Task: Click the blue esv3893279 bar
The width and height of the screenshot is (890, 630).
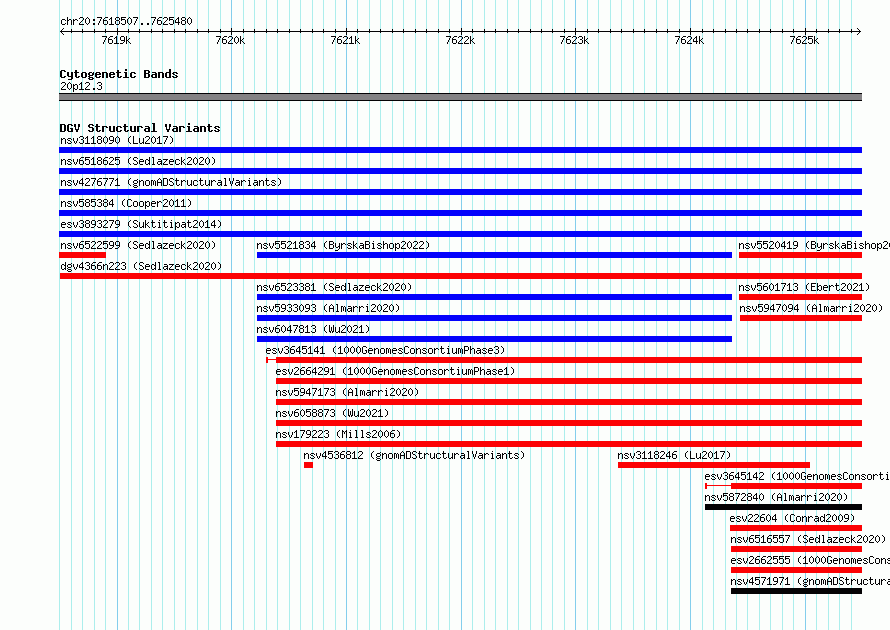Action: tap(460, 234)
